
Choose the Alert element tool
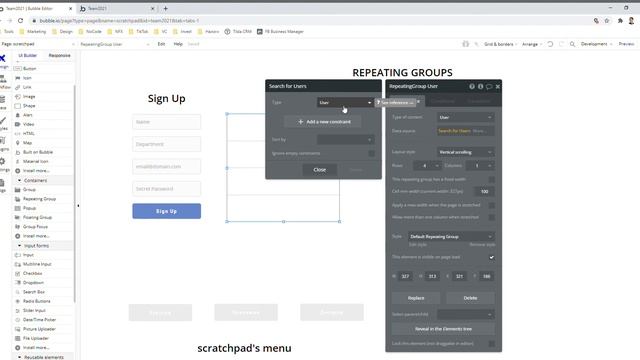tap(27, 115)
